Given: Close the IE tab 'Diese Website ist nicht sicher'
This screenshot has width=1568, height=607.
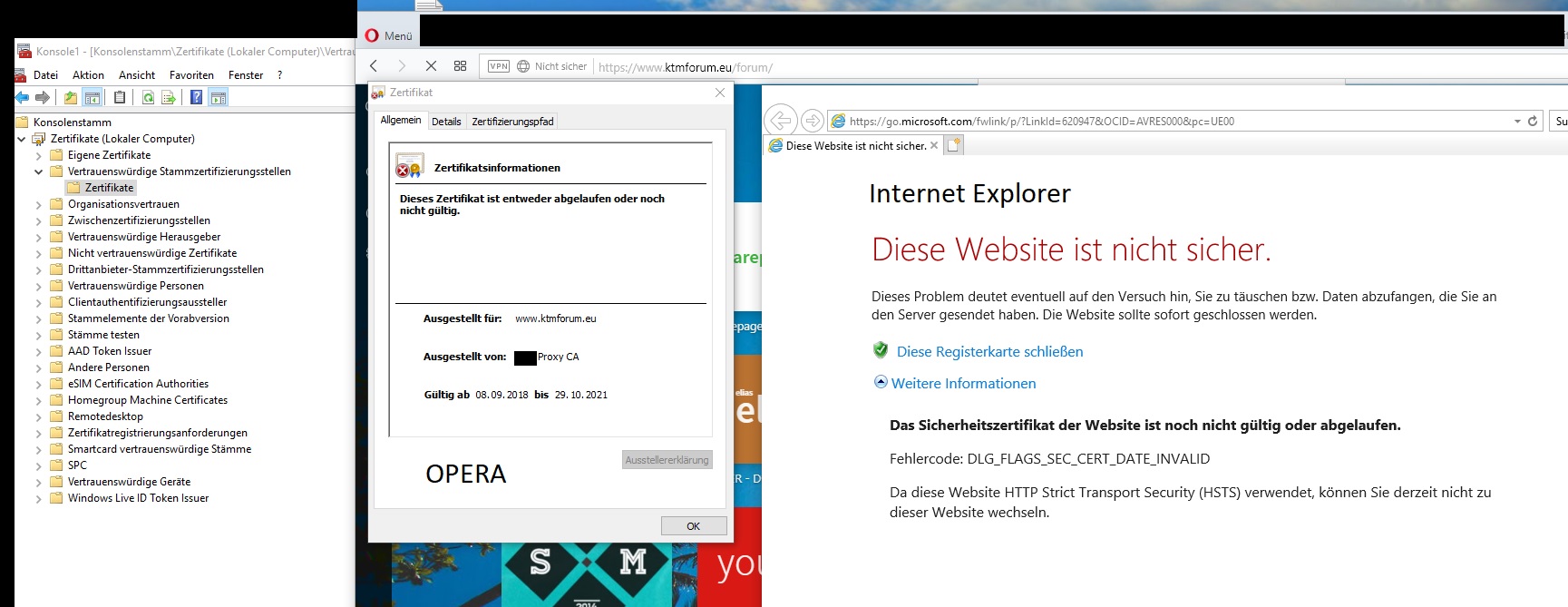Looking at the screenshot, I should [x=934, y=145].
